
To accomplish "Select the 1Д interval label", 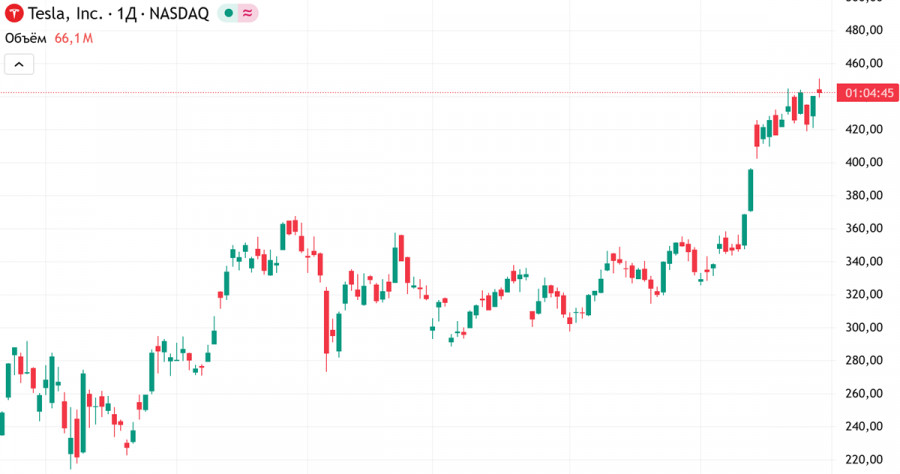I will 125,14.
